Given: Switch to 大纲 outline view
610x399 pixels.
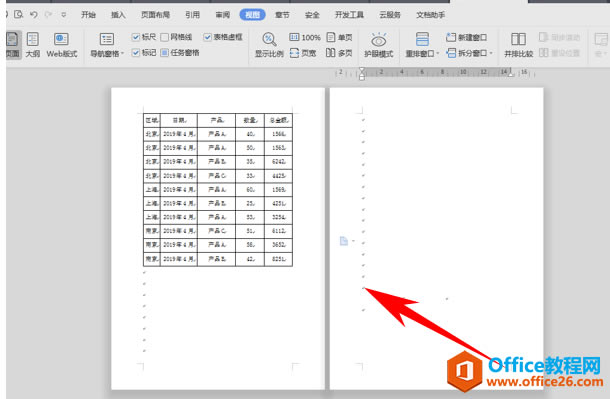Looking at the screenshot, I should click(33, 45).
